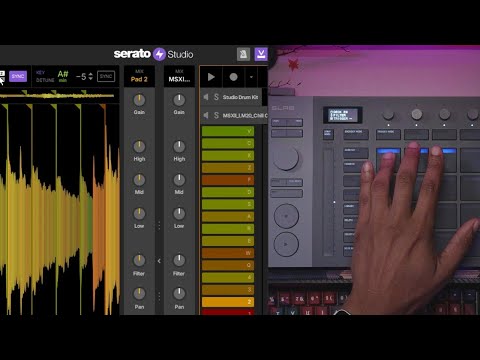Select the orange pad row labeled F

coord(228,180)
